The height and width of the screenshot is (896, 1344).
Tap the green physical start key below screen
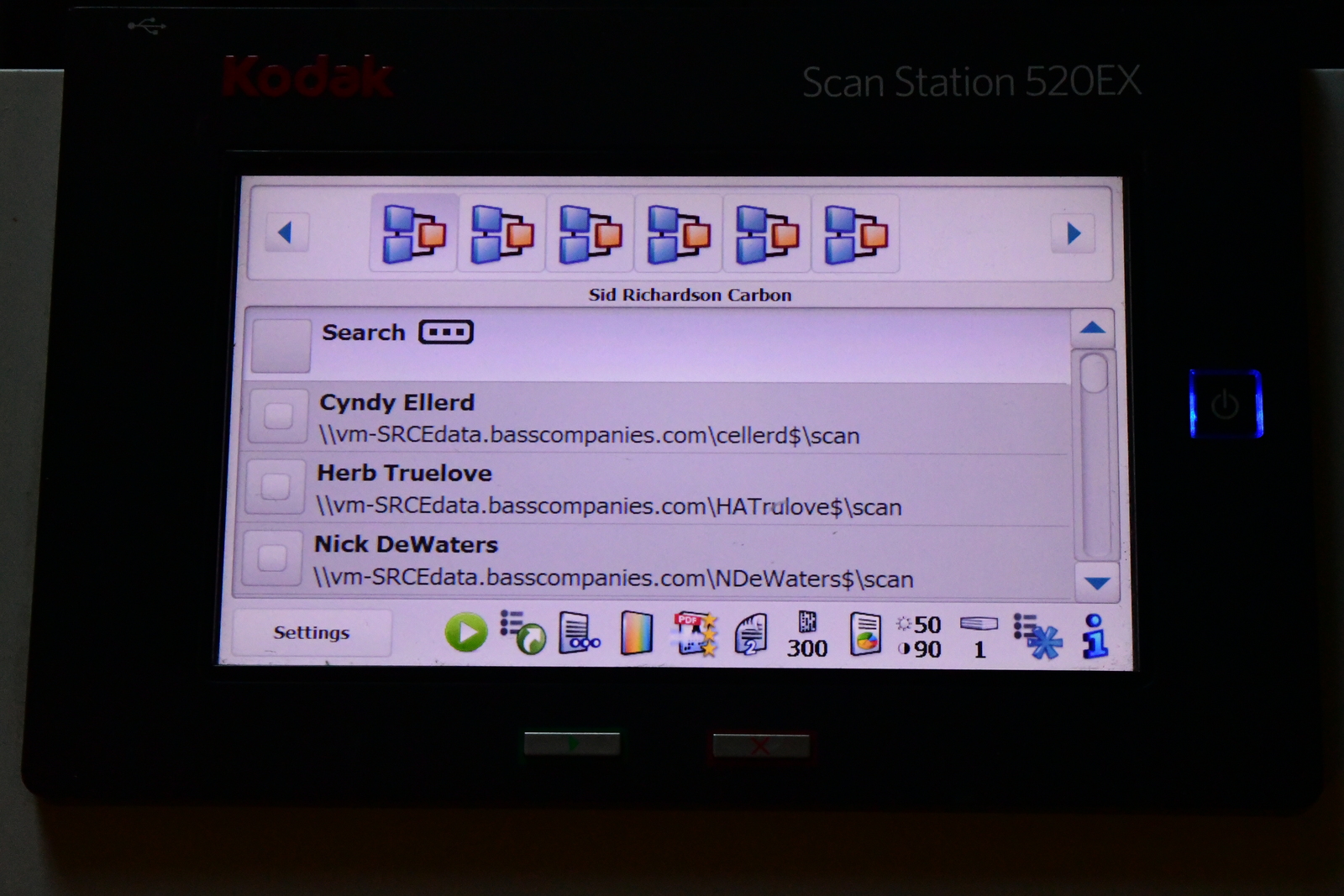[572, 743]
